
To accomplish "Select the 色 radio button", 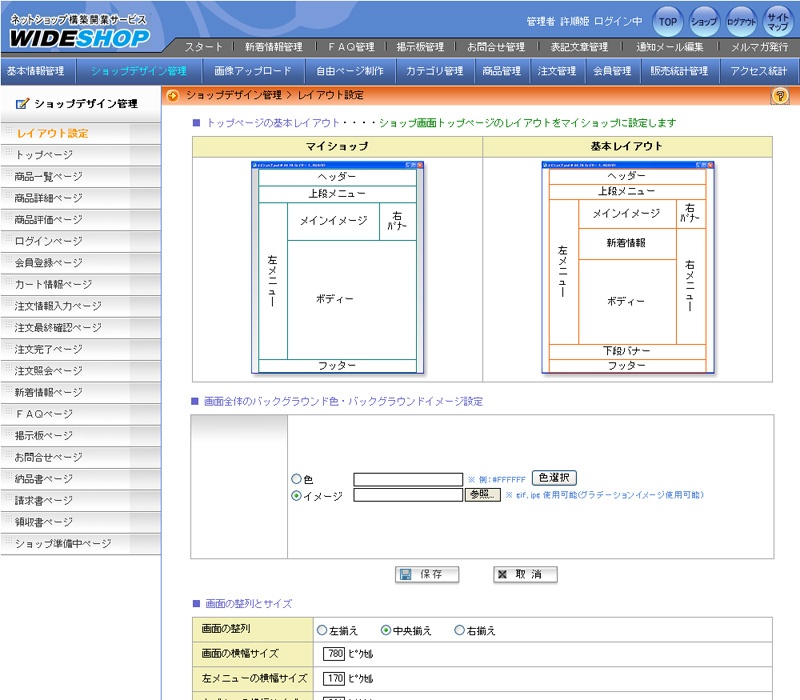I will [296, 479].
